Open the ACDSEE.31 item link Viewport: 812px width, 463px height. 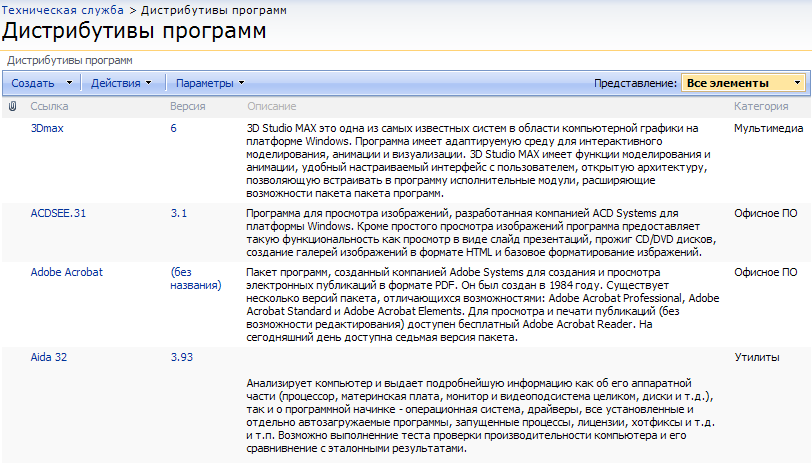coord(58,213)
